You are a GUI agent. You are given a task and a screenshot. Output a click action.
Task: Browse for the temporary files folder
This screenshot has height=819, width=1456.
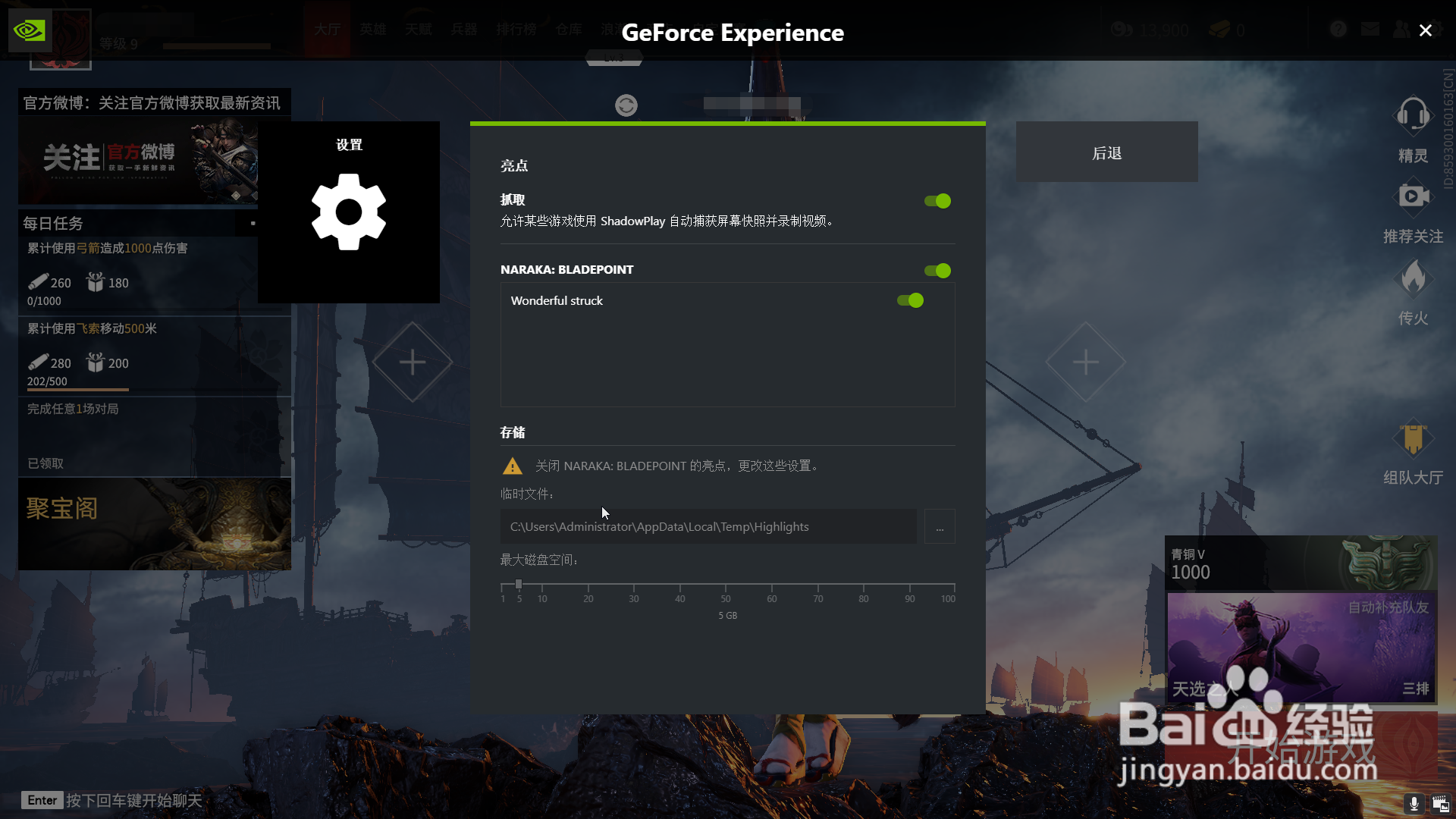940,526
